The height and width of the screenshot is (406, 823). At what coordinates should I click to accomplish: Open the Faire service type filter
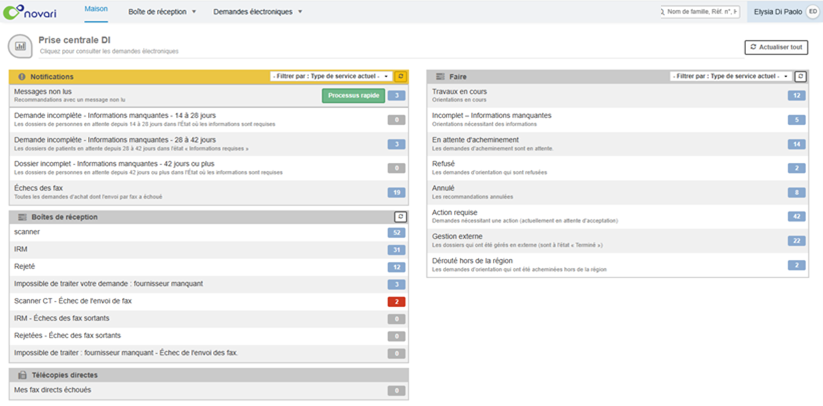point(731,77)
